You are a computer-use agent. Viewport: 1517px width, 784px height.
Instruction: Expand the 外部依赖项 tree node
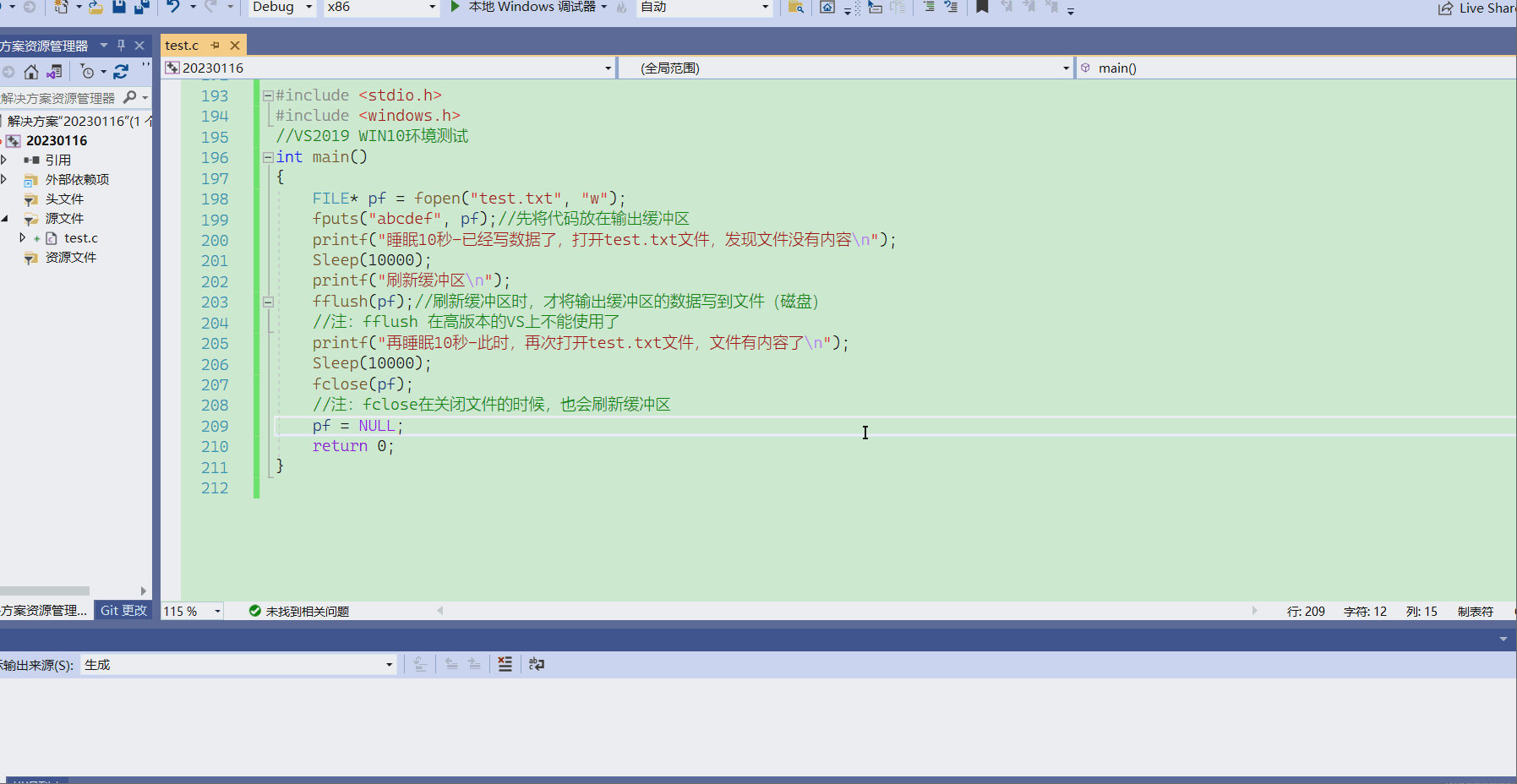[x=3, y=179]
